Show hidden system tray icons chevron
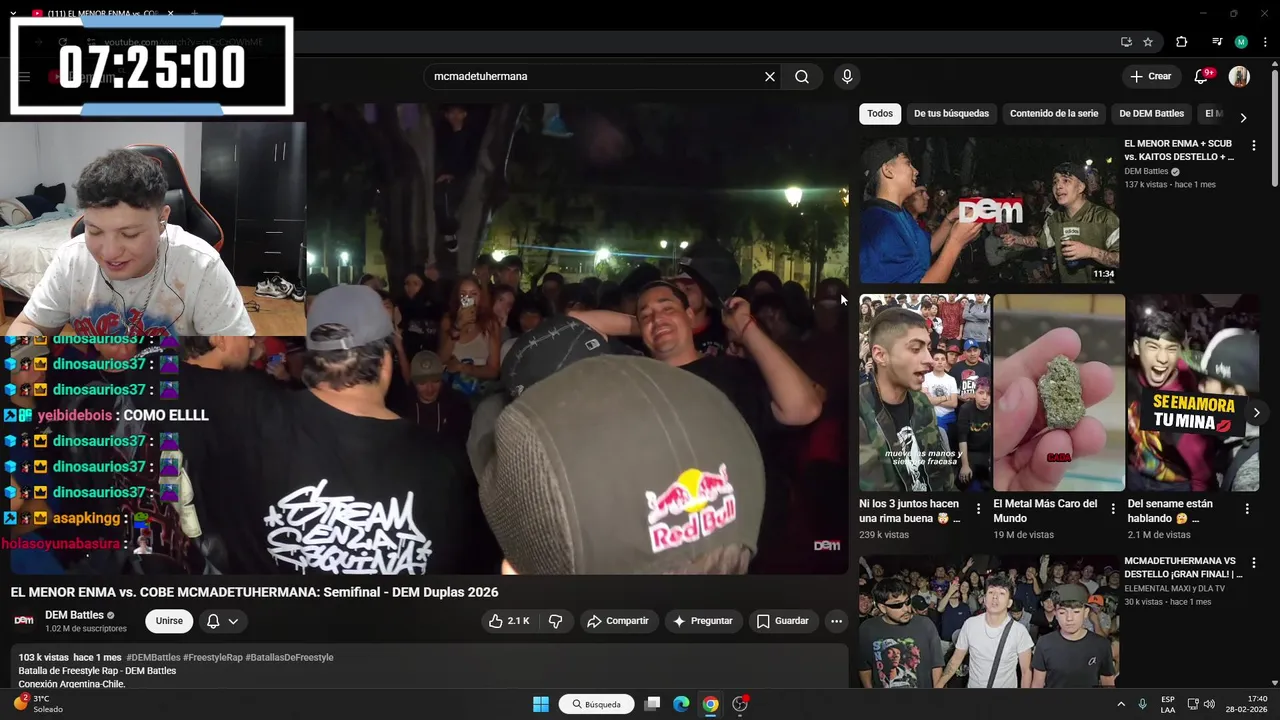1280x720 pixels. 1120,704
